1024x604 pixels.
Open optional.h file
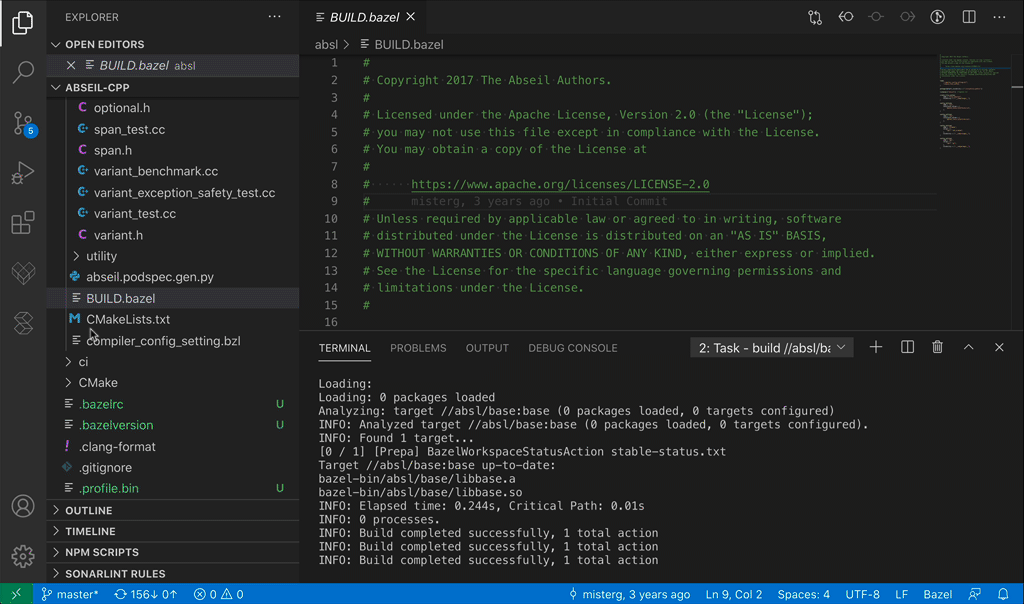tap(121, 108)
